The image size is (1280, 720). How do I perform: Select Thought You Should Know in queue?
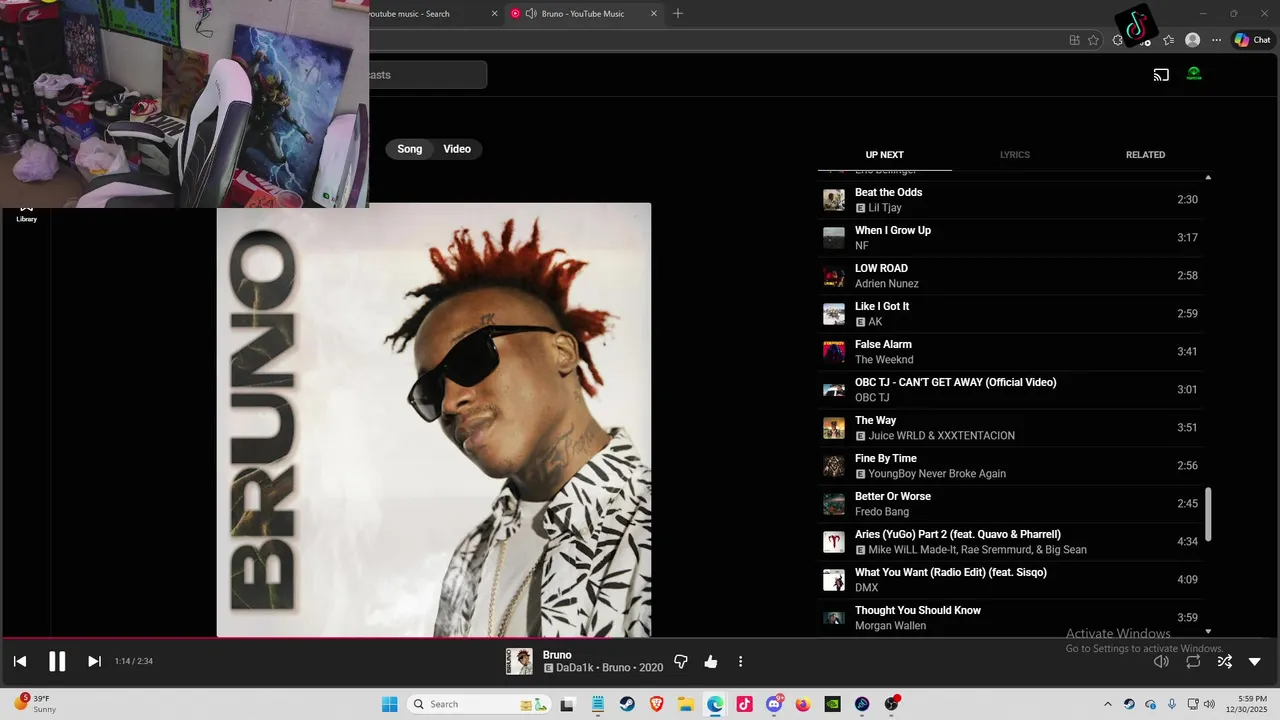click(1010, 618)
